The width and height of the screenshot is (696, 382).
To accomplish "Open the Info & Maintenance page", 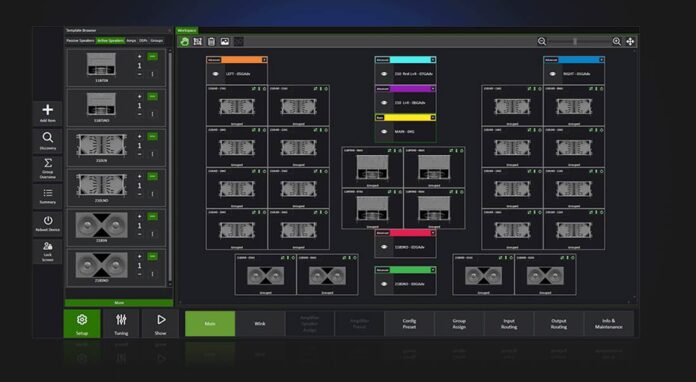I will coord(609,323).
